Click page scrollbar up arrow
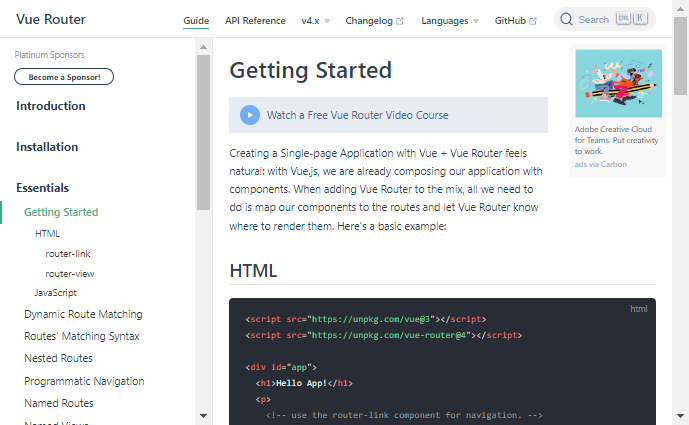 point(680,9)
